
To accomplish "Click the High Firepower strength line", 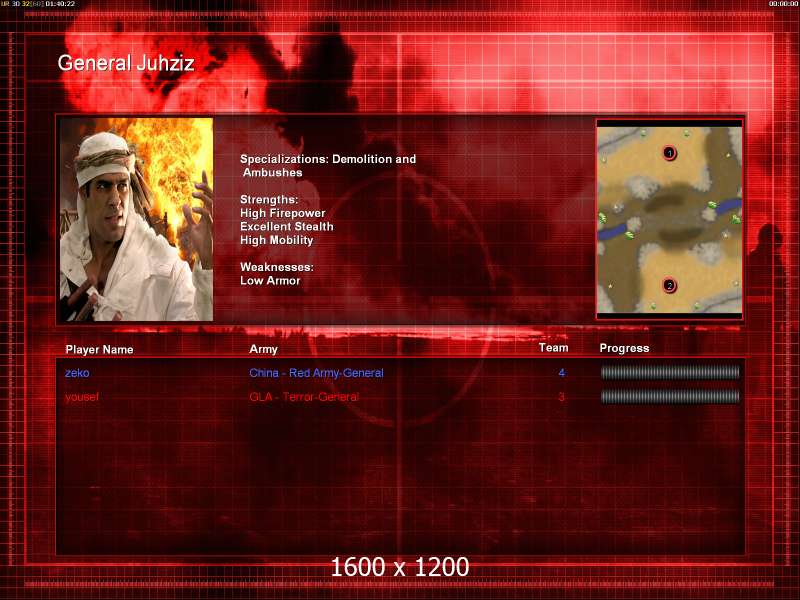I will (x=283, y=213).
